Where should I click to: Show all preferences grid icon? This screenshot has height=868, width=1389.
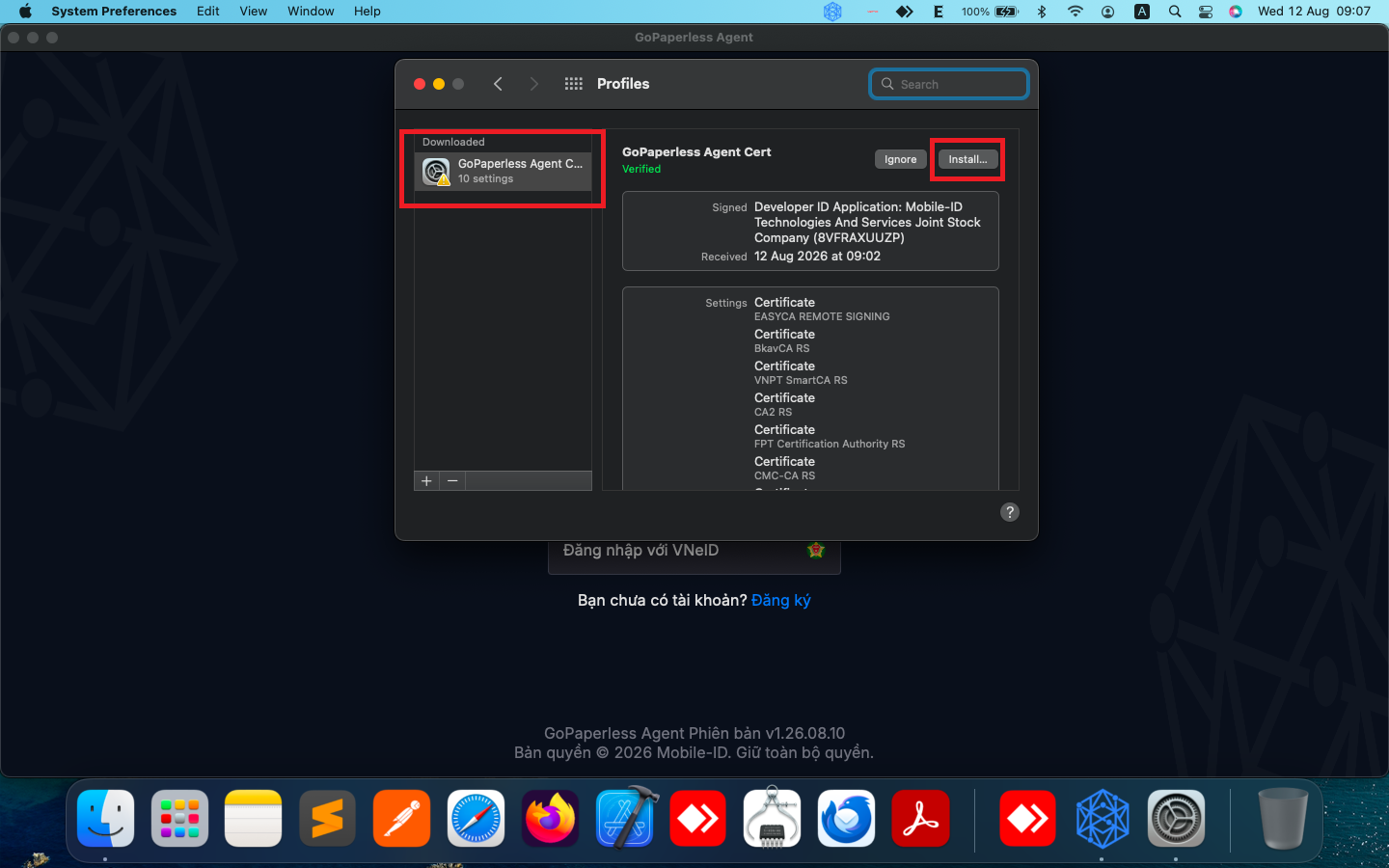pyautogui.click(x=574, y=84)
